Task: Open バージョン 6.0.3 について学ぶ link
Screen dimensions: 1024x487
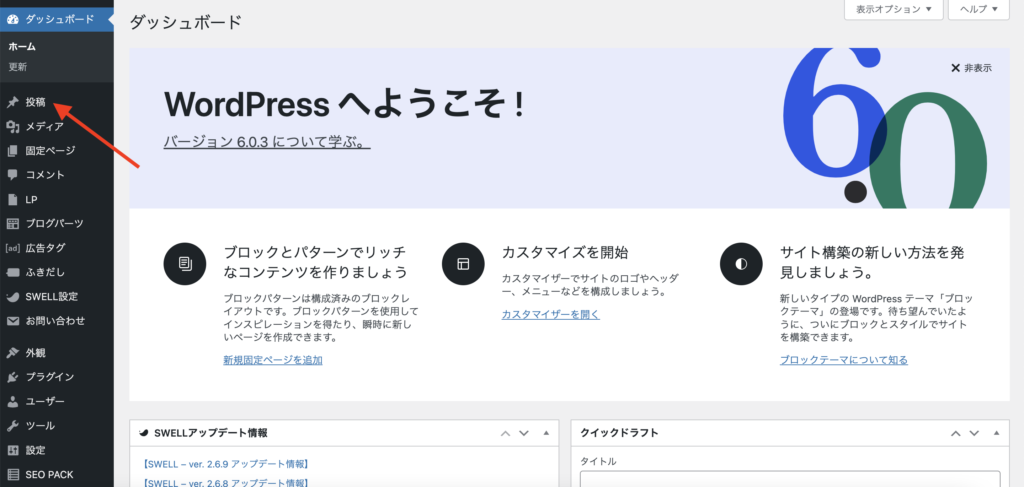Action: click(267, 142)
